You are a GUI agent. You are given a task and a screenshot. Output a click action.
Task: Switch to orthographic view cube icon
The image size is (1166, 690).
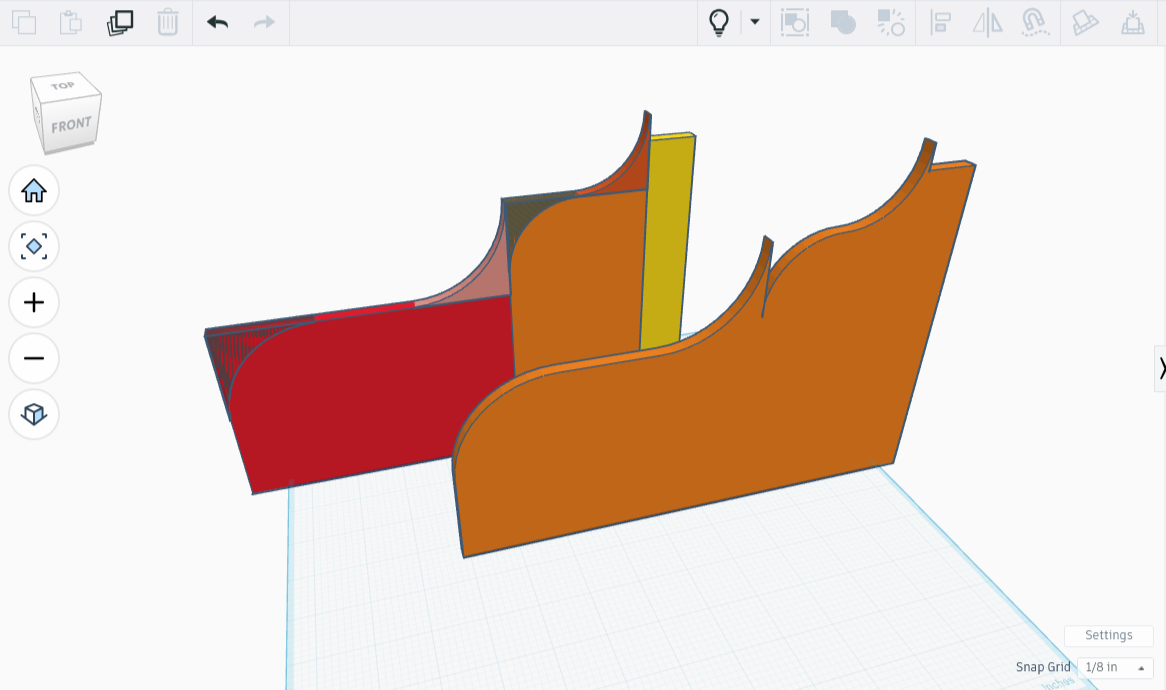coord(34,414)
